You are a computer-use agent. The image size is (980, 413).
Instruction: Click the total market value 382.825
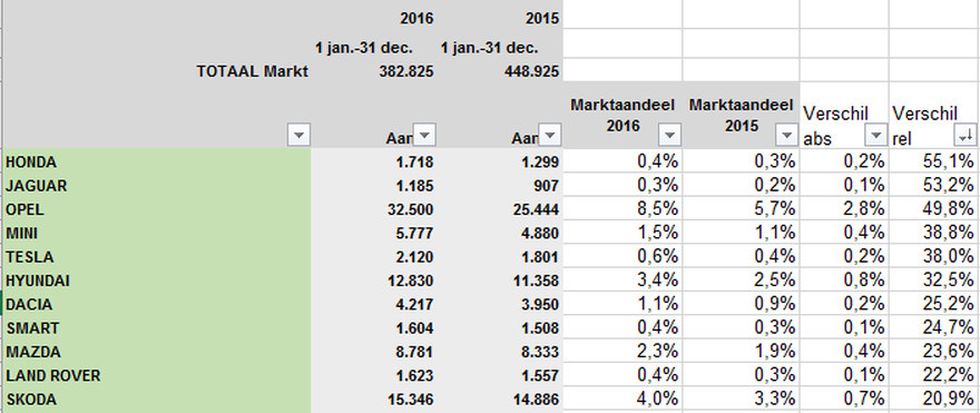pyautogui.click(x=406, y=71)
